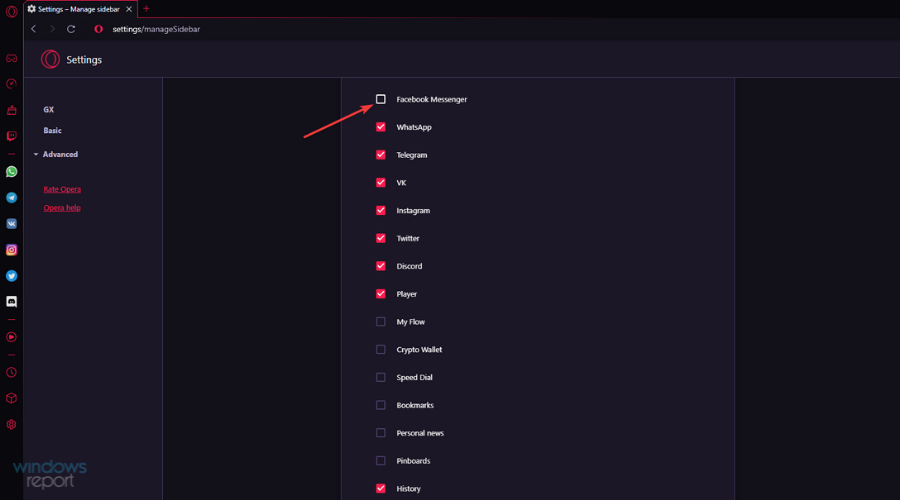The image size is (900, 500).
Task: Enable the My Flow checkbox
Action: (x=381, y=321)
